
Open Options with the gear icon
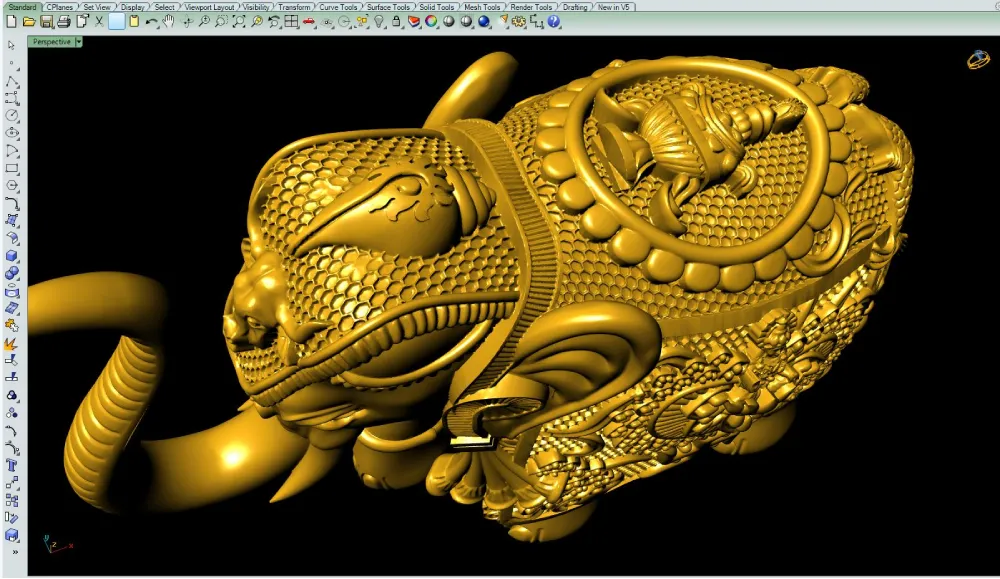(521, 21)
